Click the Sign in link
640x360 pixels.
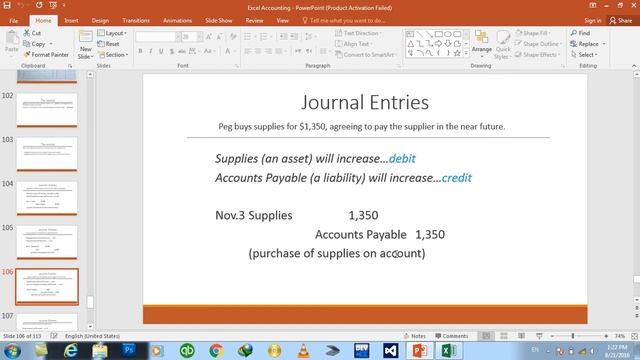click(x=593, y=20)
